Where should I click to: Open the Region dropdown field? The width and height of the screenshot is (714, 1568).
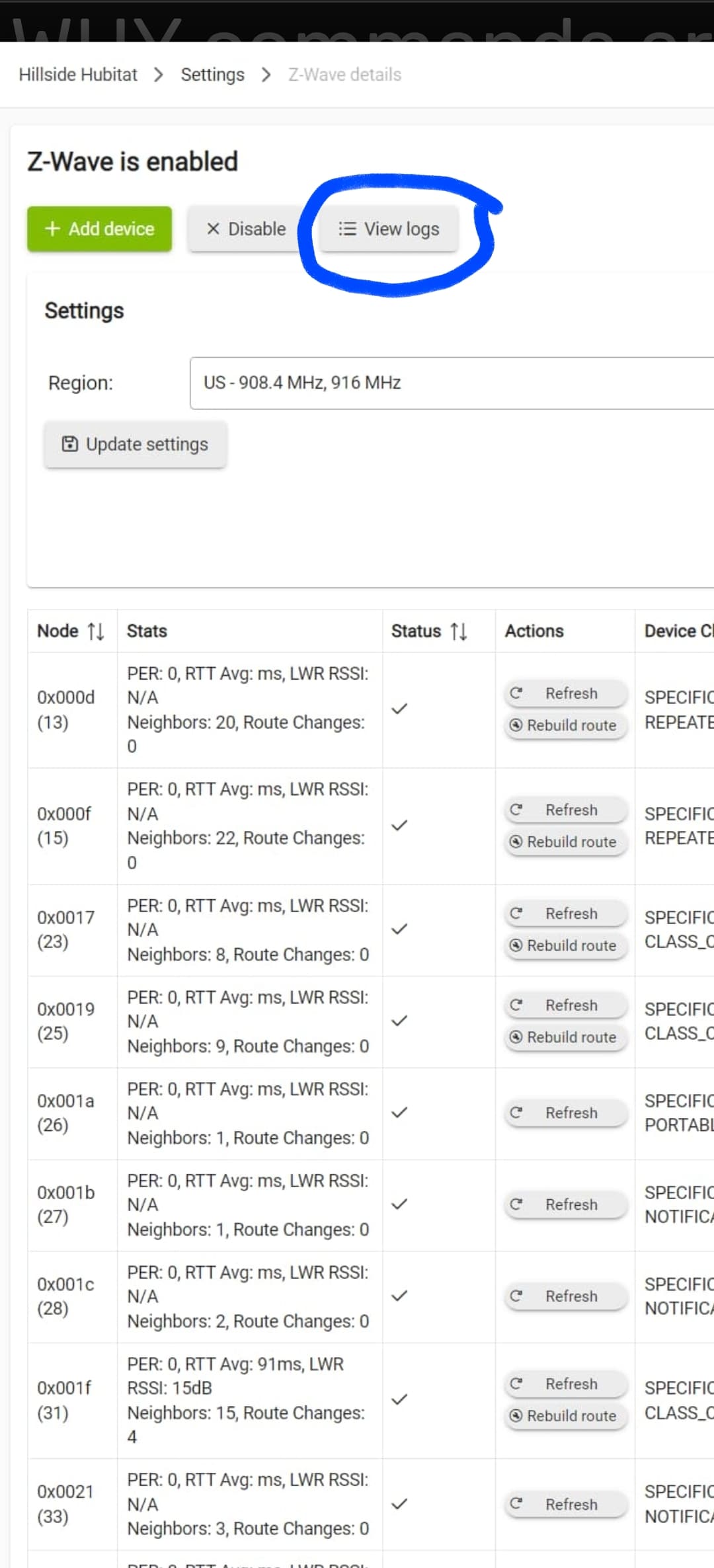point(452,383)
